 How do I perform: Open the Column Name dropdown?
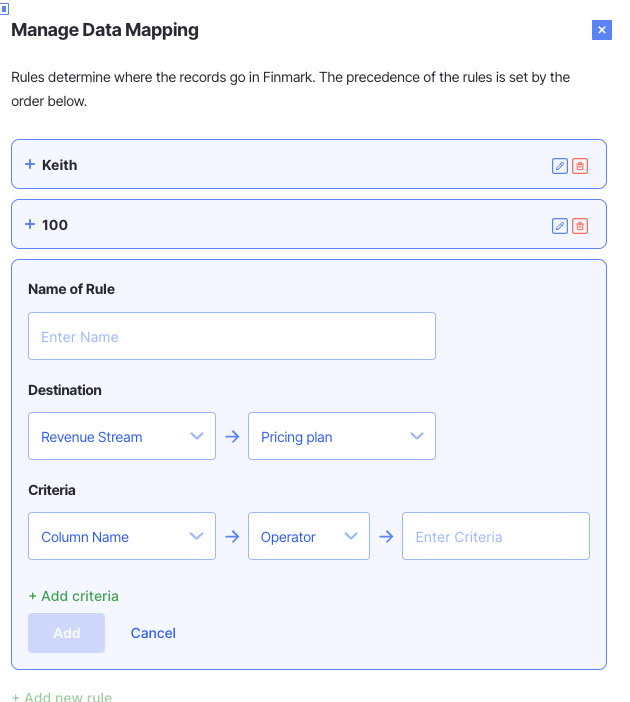point(122,537)
